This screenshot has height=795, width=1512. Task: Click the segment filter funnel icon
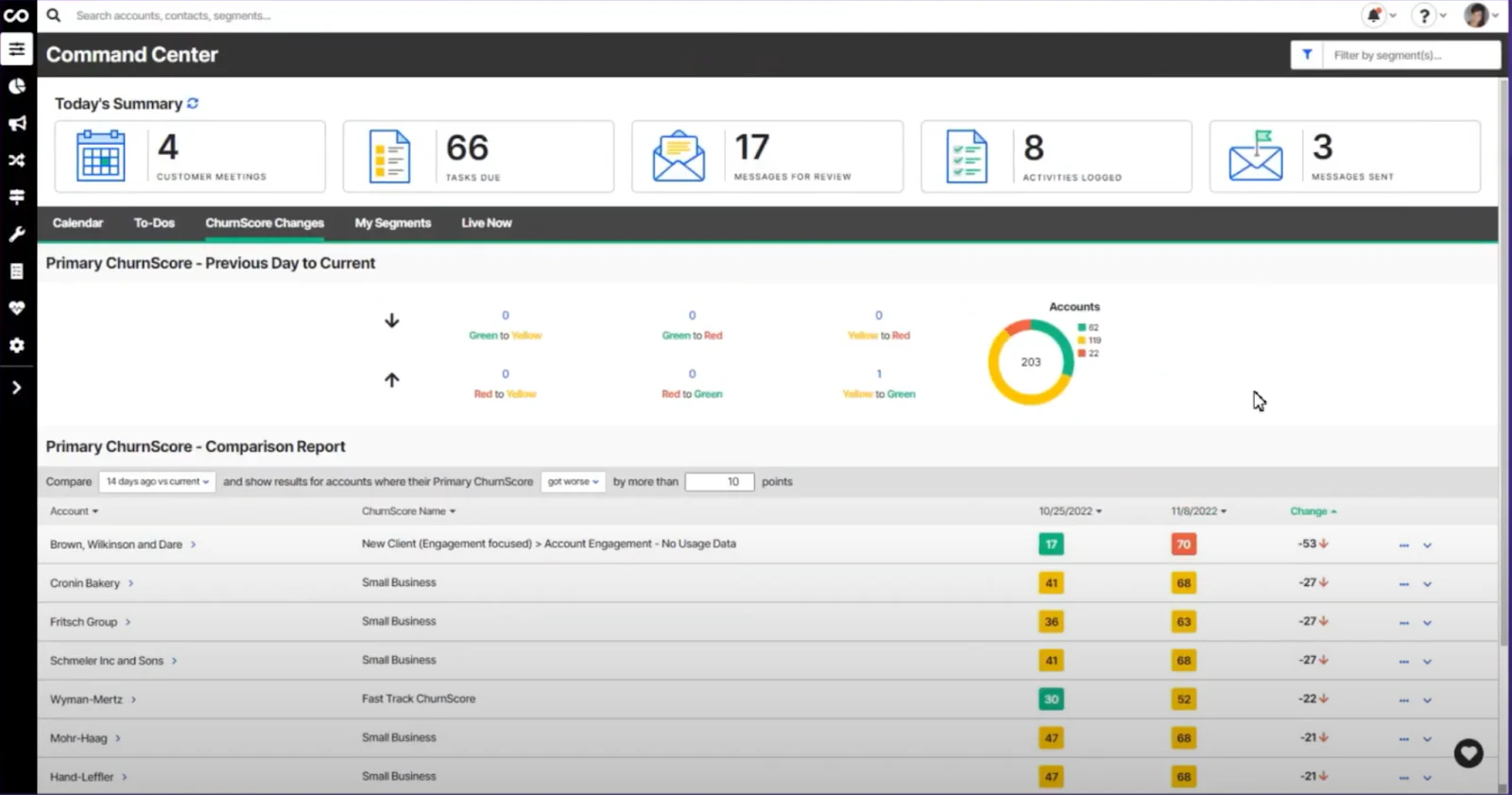click(1307, 55)
